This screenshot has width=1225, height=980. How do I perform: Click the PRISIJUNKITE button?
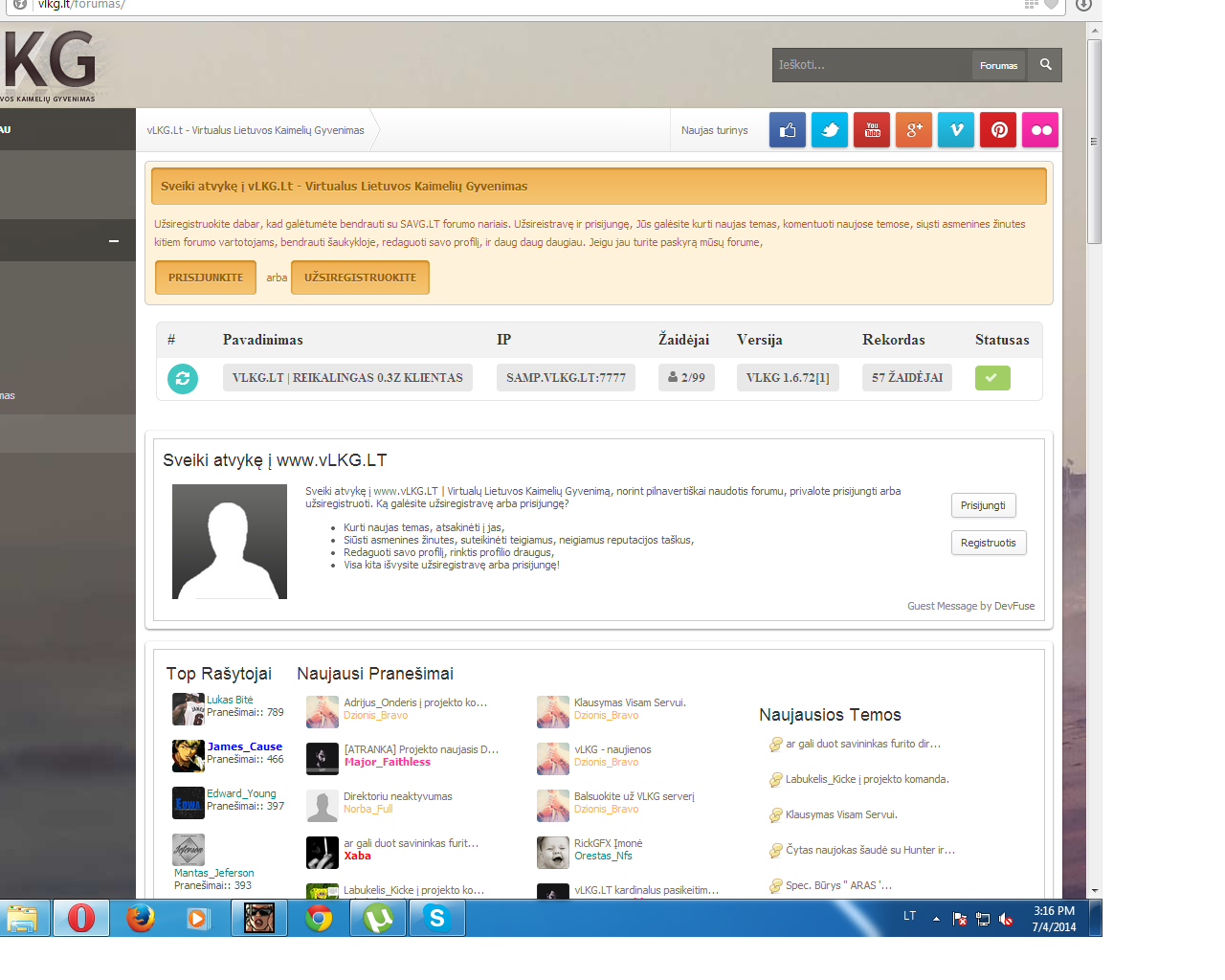click(206, 278)
